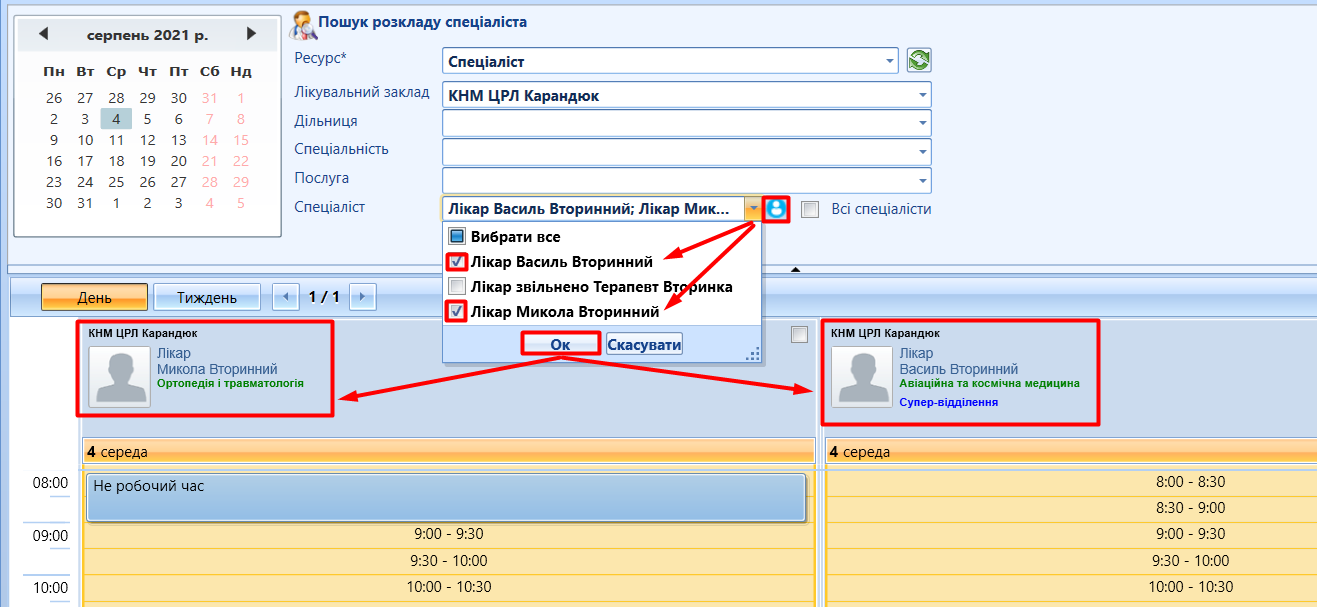1317x607 pixels.
Task: Select Микола's 9:00 - 9:30 slot
Action: pyautogui.click(x=448, y=534)
